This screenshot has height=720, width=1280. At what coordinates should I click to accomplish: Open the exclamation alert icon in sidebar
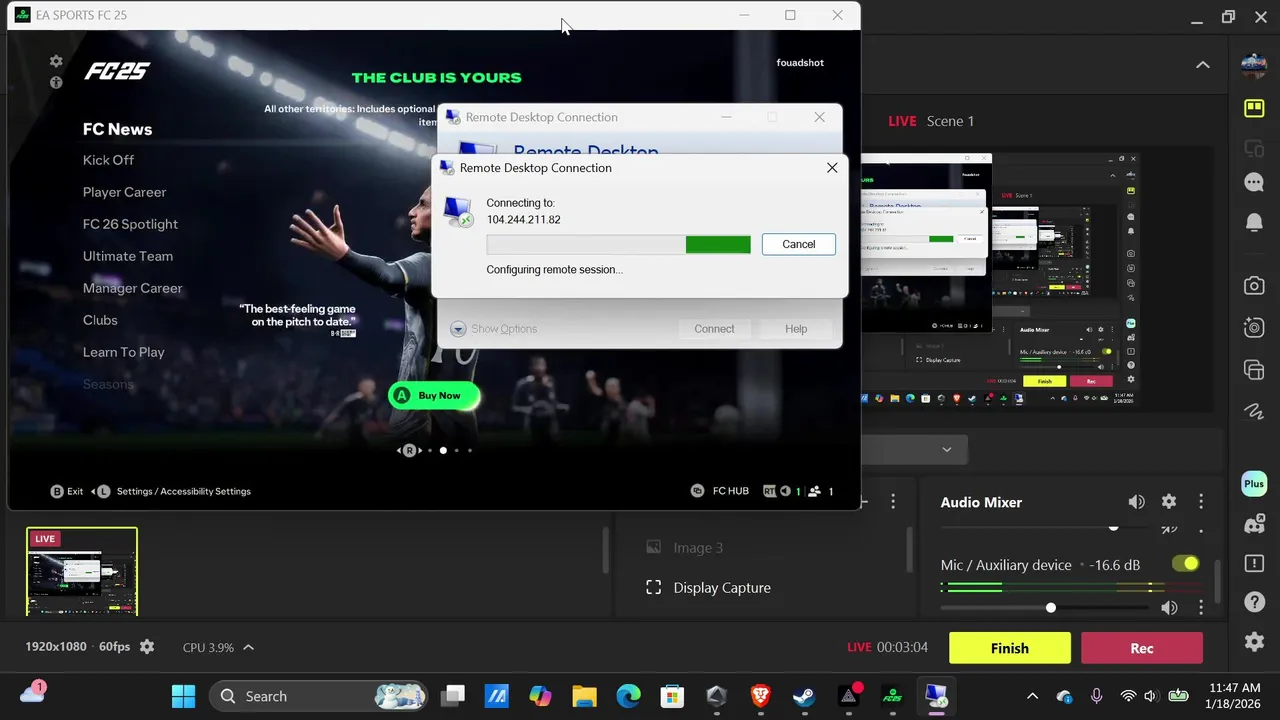[1254, 563]
